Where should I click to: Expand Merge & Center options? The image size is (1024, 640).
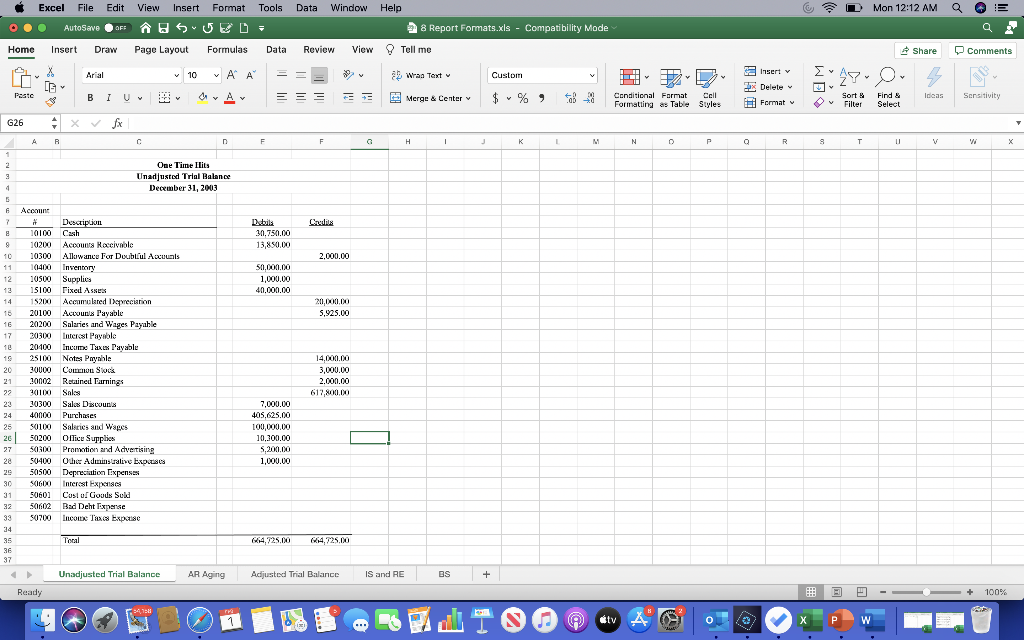[468, 99]
